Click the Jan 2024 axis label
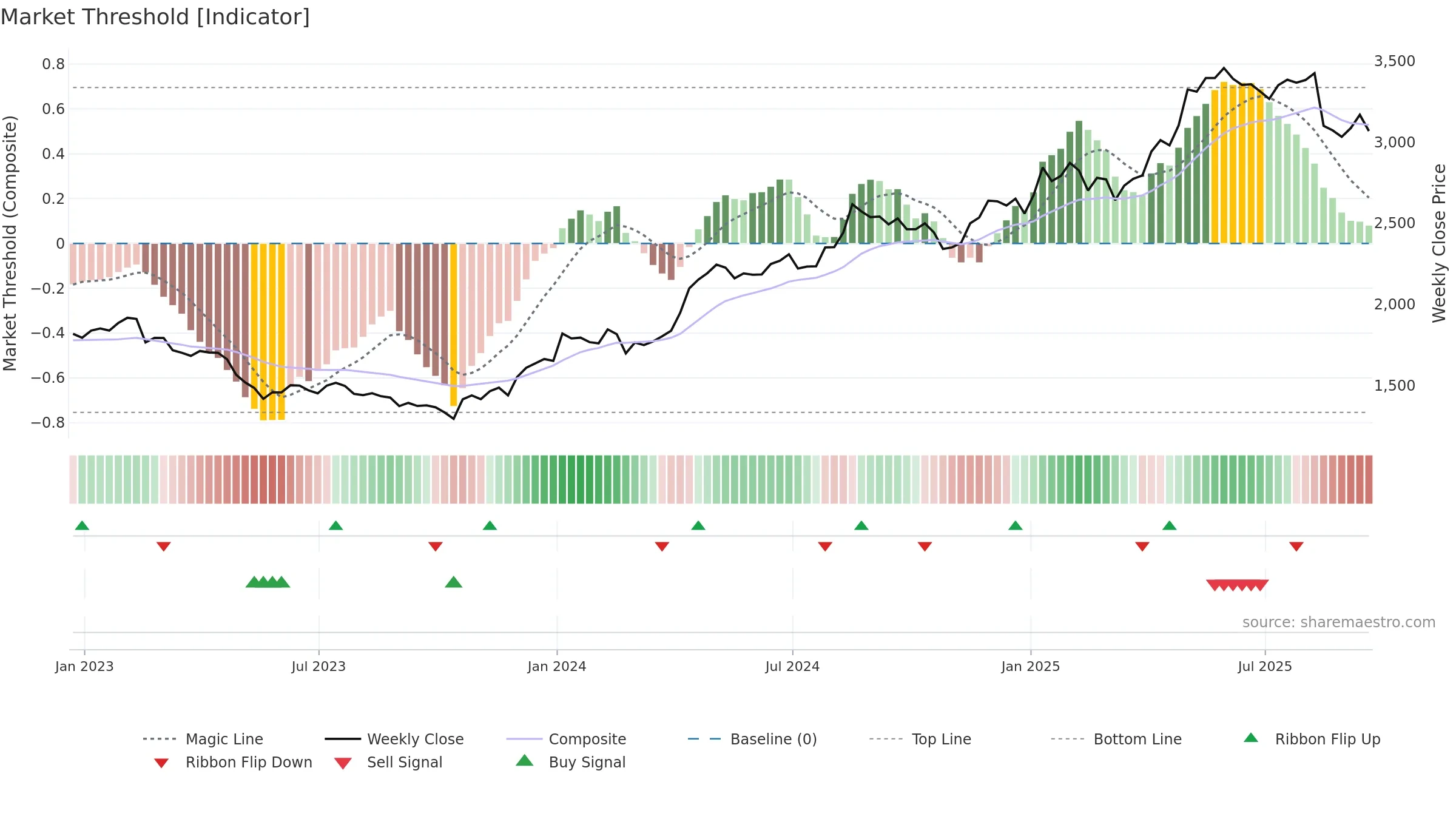This screenshot has height=819, width=1456. point(557,666)
